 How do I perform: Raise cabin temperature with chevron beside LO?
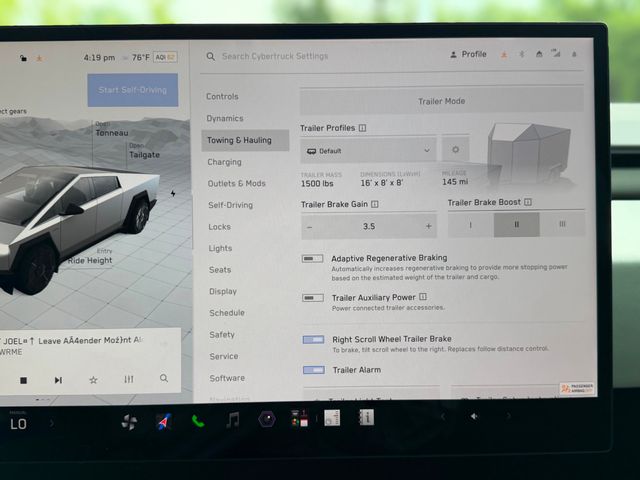click(52, 424)
